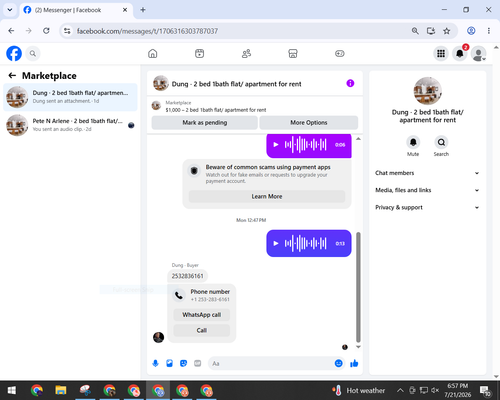Image resolution: width=500 pixels, height=400 pixels.
Task: Search in conversation via magnifier icon
Action: [441, 142]
